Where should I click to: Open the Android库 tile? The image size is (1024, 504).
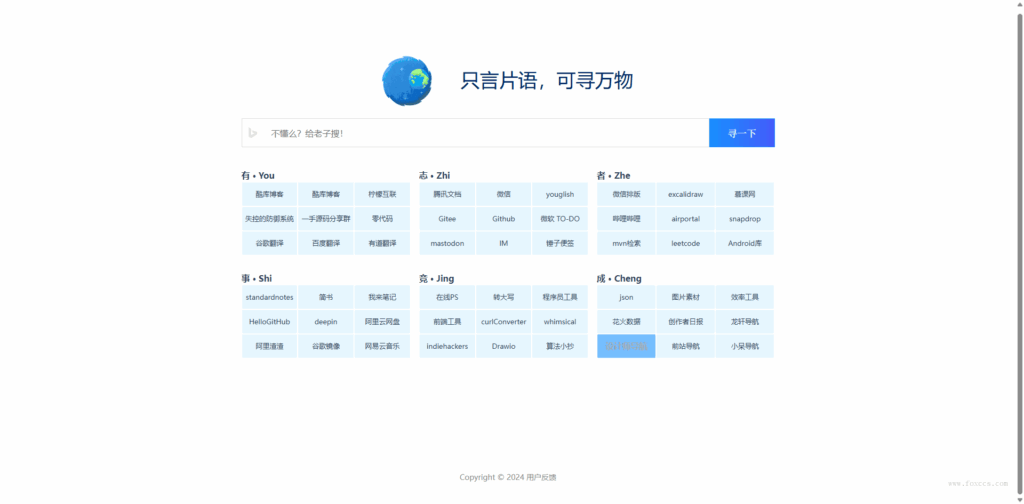coord(744,244)
